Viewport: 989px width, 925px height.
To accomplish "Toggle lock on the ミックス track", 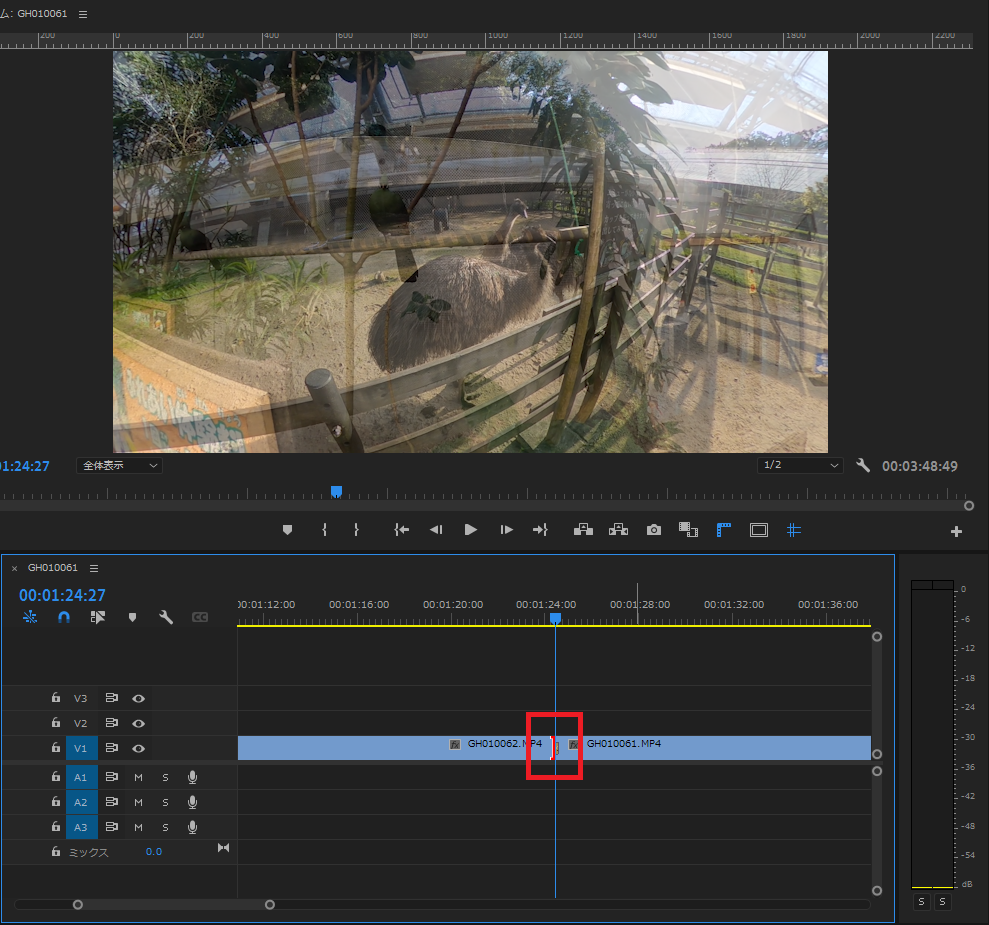I will click(56, 851).
